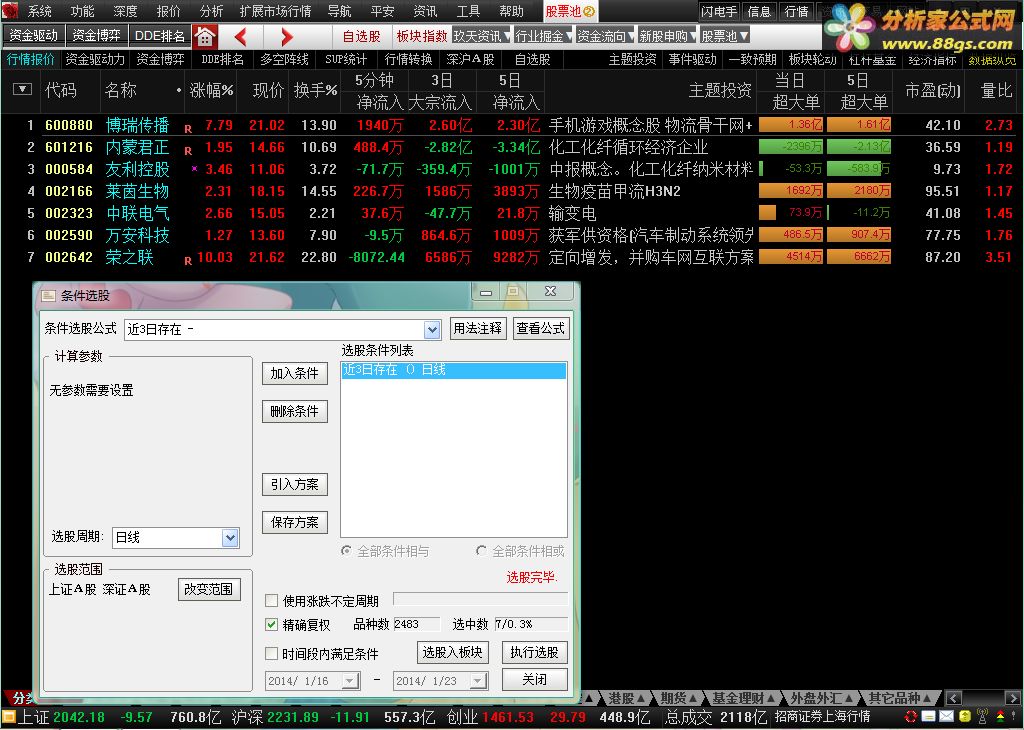1024x730 pixels.
Task: Open the start date 2014/1/16 dropdown
Action: [x=350, y=681]
